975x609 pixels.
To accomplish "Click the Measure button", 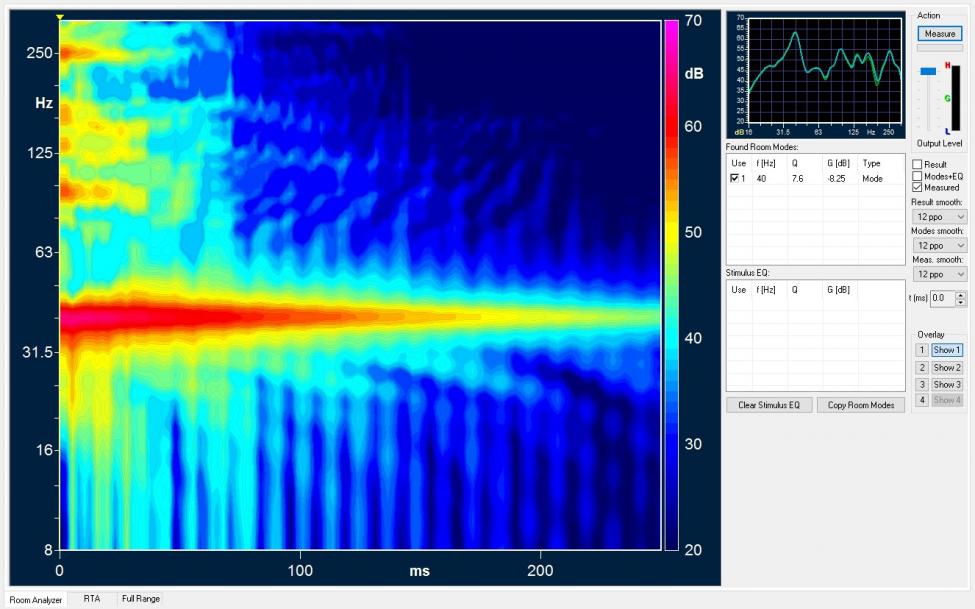I will click(940, 34).
